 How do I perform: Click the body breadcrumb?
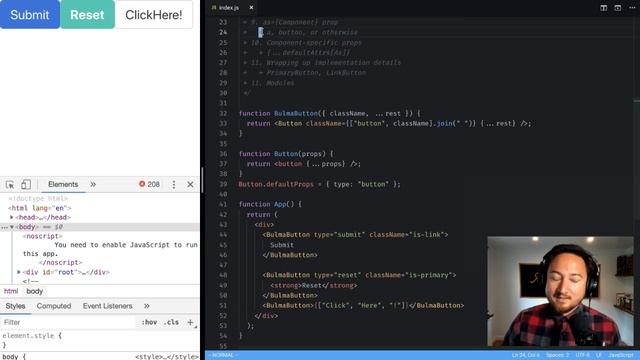[x=35, y=291]
